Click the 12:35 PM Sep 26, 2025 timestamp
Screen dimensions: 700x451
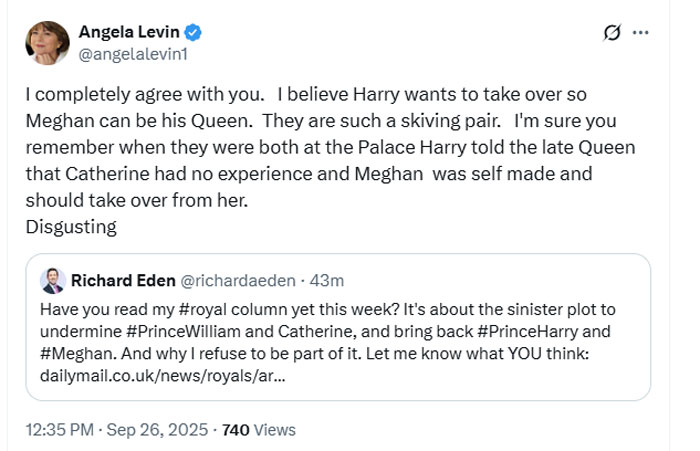point(117,430)
